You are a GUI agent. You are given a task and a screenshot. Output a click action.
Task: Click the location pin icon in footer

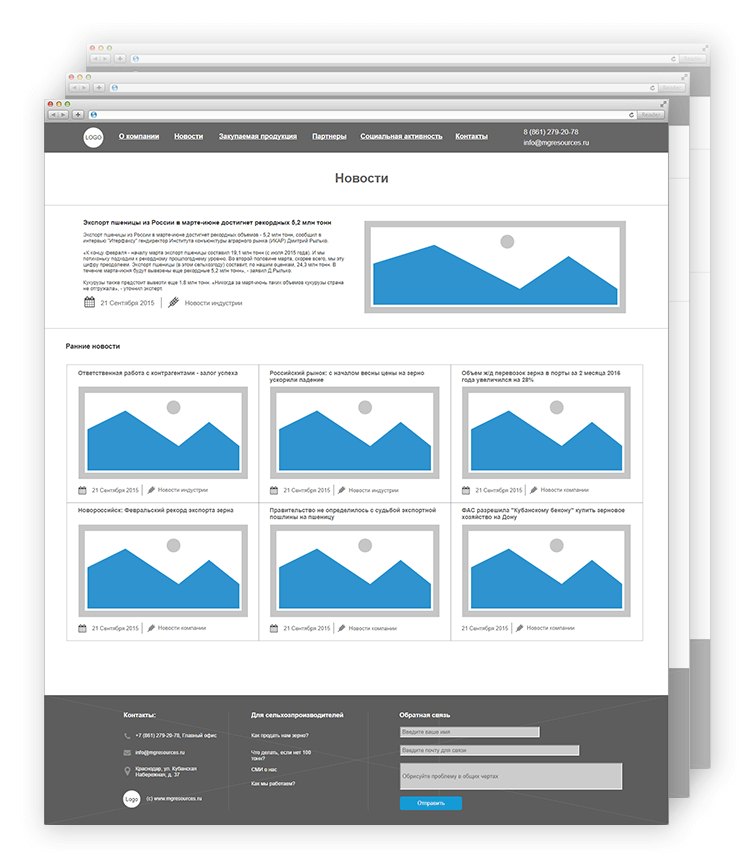126,770
